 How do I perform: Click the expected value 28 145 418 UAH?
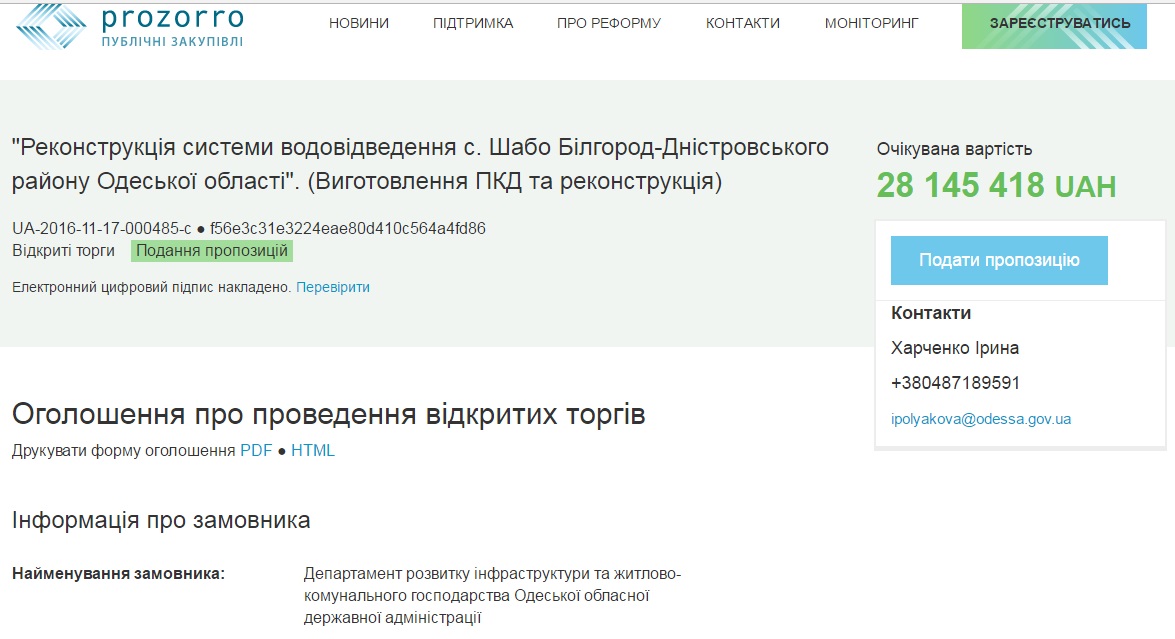996,185
